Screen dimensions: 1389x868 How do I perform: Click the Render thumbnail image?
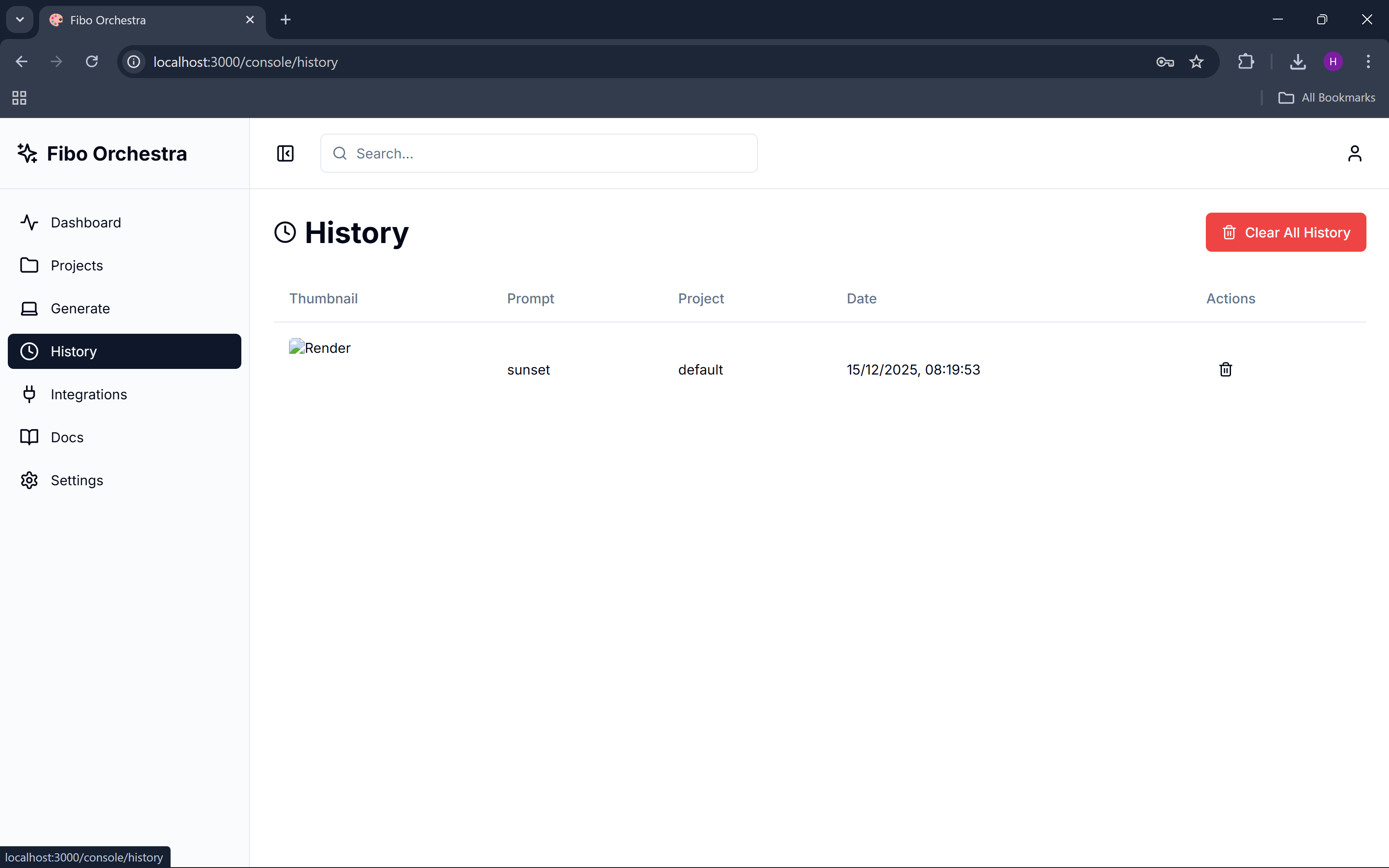[x=320, y=348]
